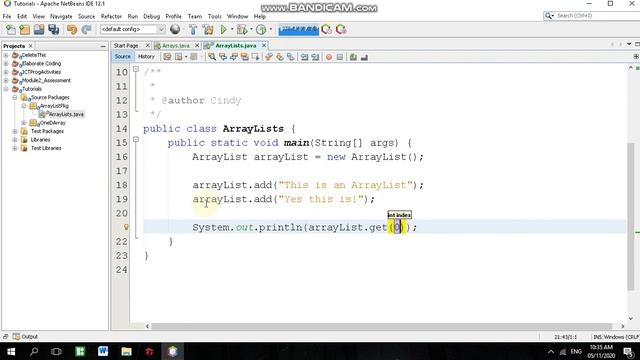
Task: Open the Navigate menu
Action: pyautogui.click(x=61, y=16)
